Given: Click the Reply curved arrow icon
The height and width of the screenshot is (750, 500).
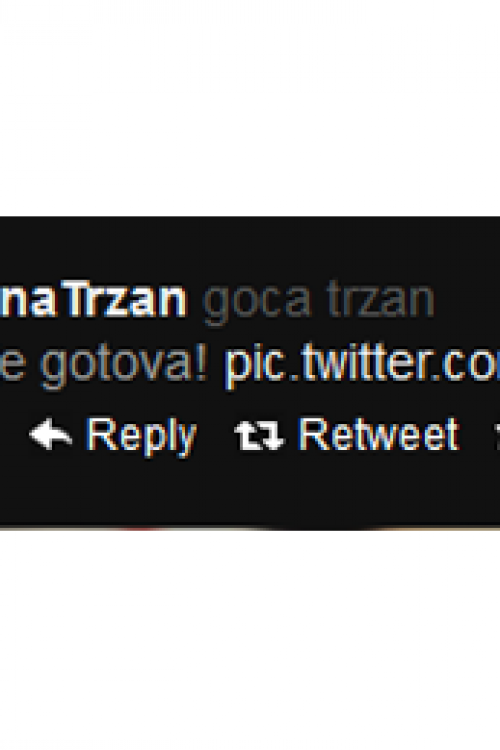Looking at the screenshot, I should pyautogui.click(x=51, y=434).
